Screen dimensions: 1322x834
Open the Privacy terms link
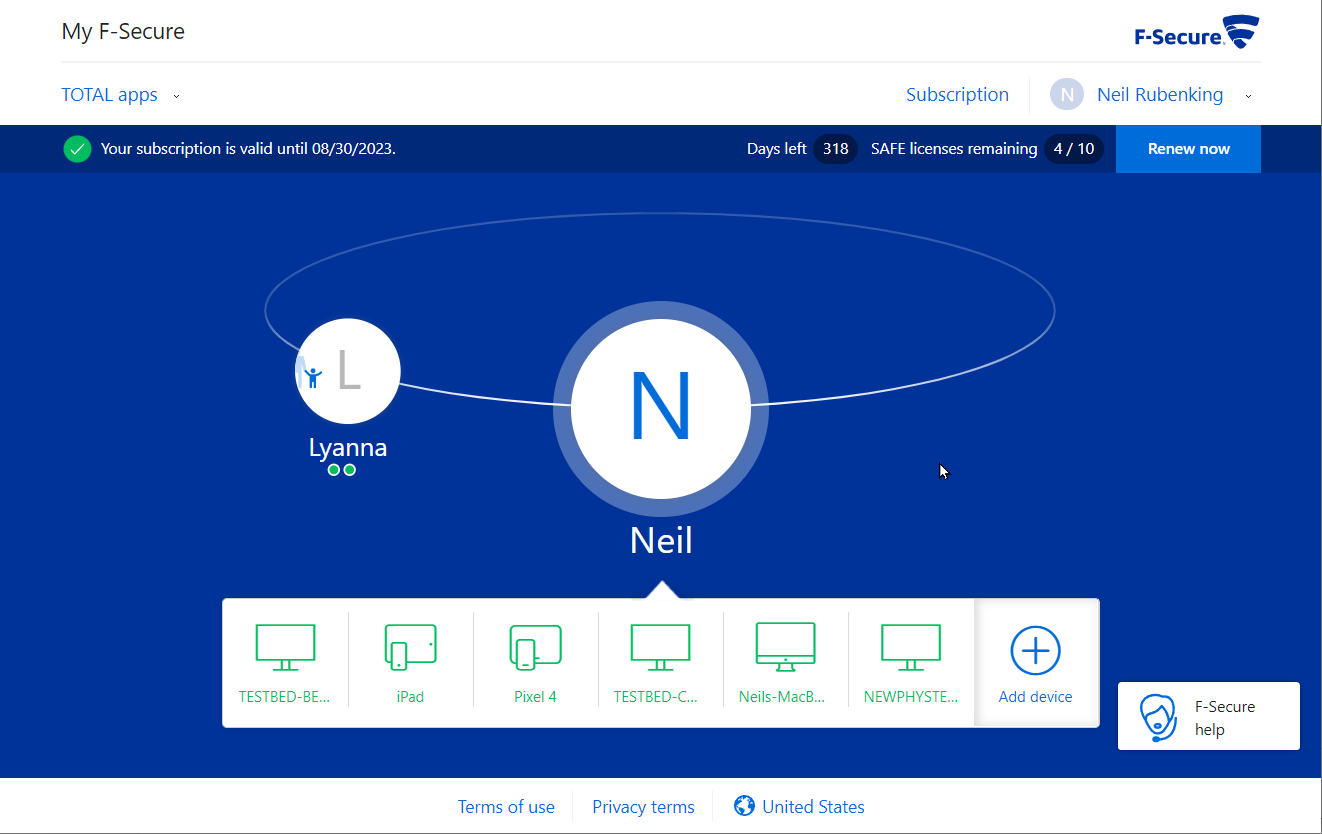(643, 807)
